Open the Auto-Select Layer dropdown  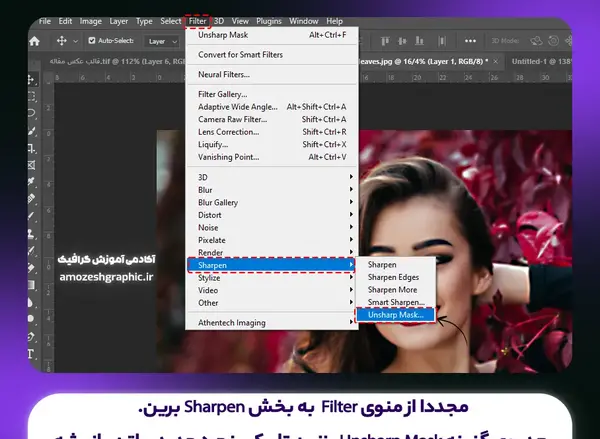coord(163,41)
